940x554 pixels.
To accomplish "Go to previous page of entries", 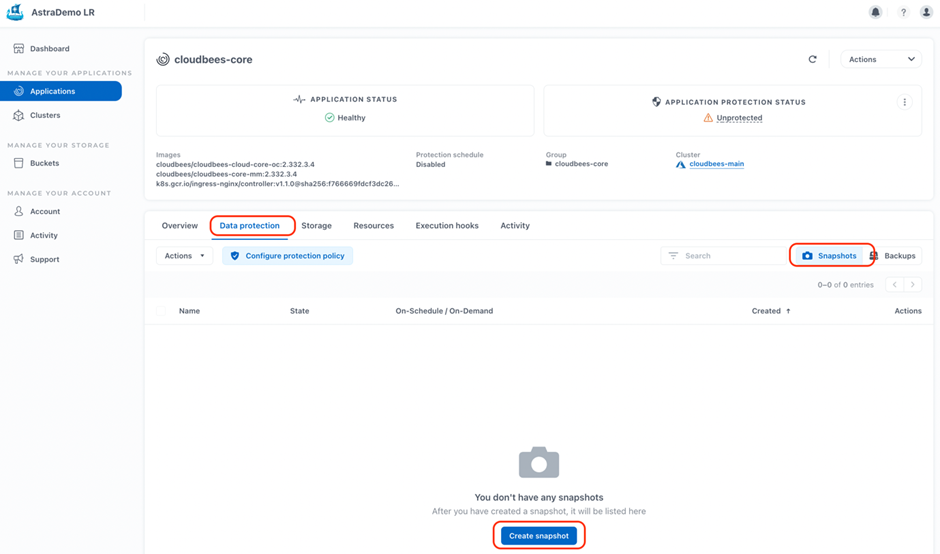I will click(894, 285).
